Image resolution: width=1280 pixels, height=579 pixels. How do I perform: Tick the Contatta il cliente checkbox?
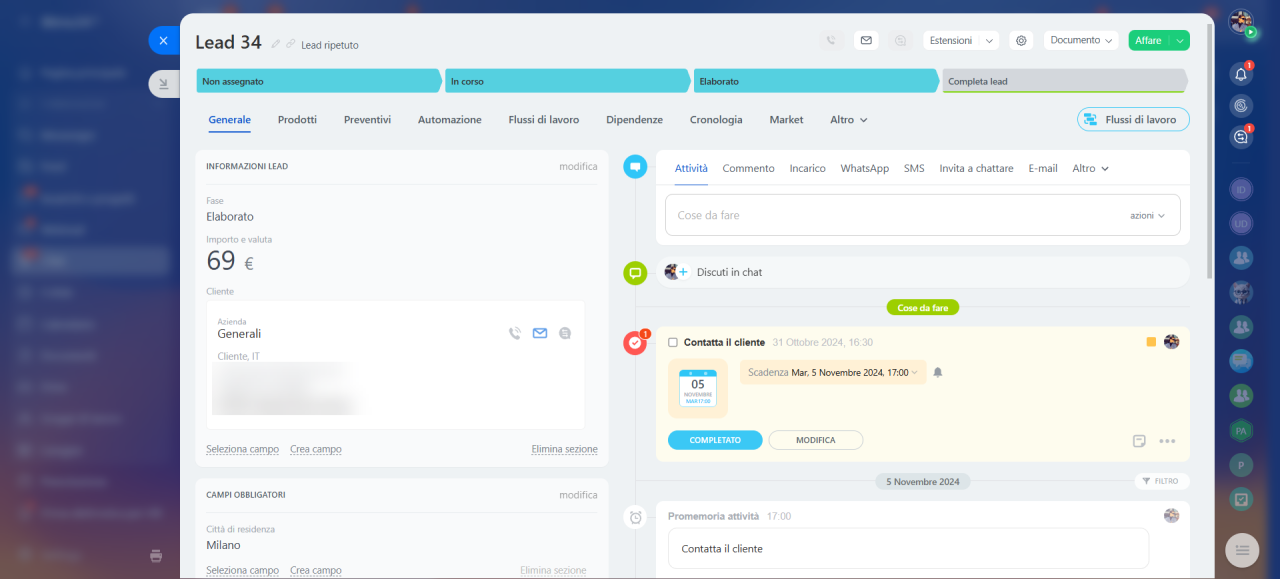pyautogui.click(x=673, y=342)
